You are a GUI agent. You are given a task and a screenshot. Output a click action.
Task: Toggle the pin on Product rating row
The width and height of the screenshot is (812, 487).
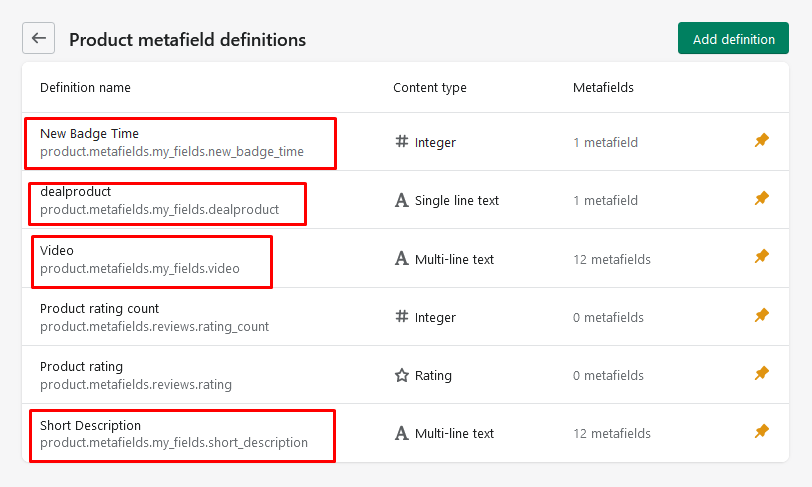pyautogui.click(x=761, y=374)
